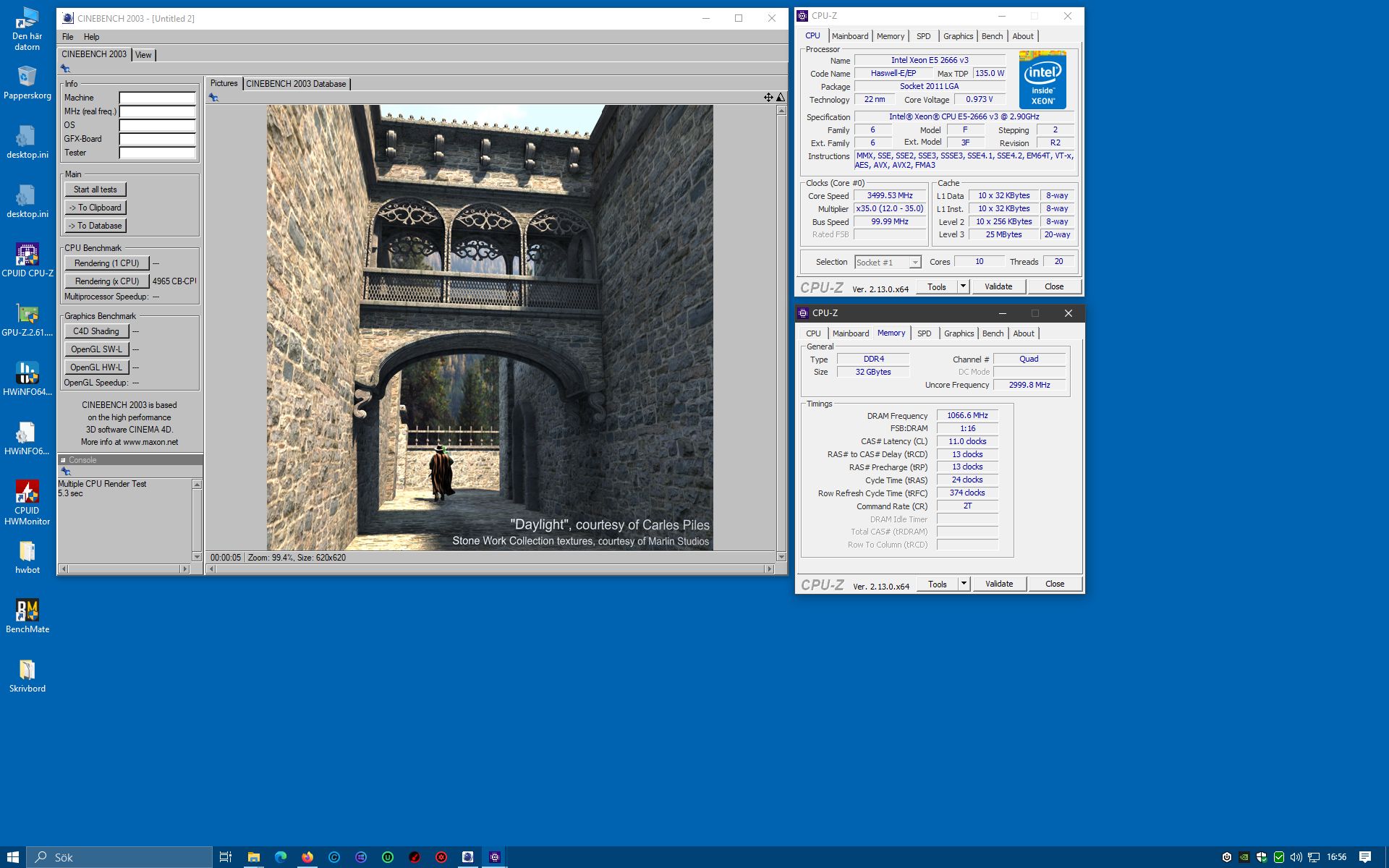Screen dimensions: 1389x868
Task: Click pin icon below CINEBENCH 2003 tab
Action: pos(65,69)
